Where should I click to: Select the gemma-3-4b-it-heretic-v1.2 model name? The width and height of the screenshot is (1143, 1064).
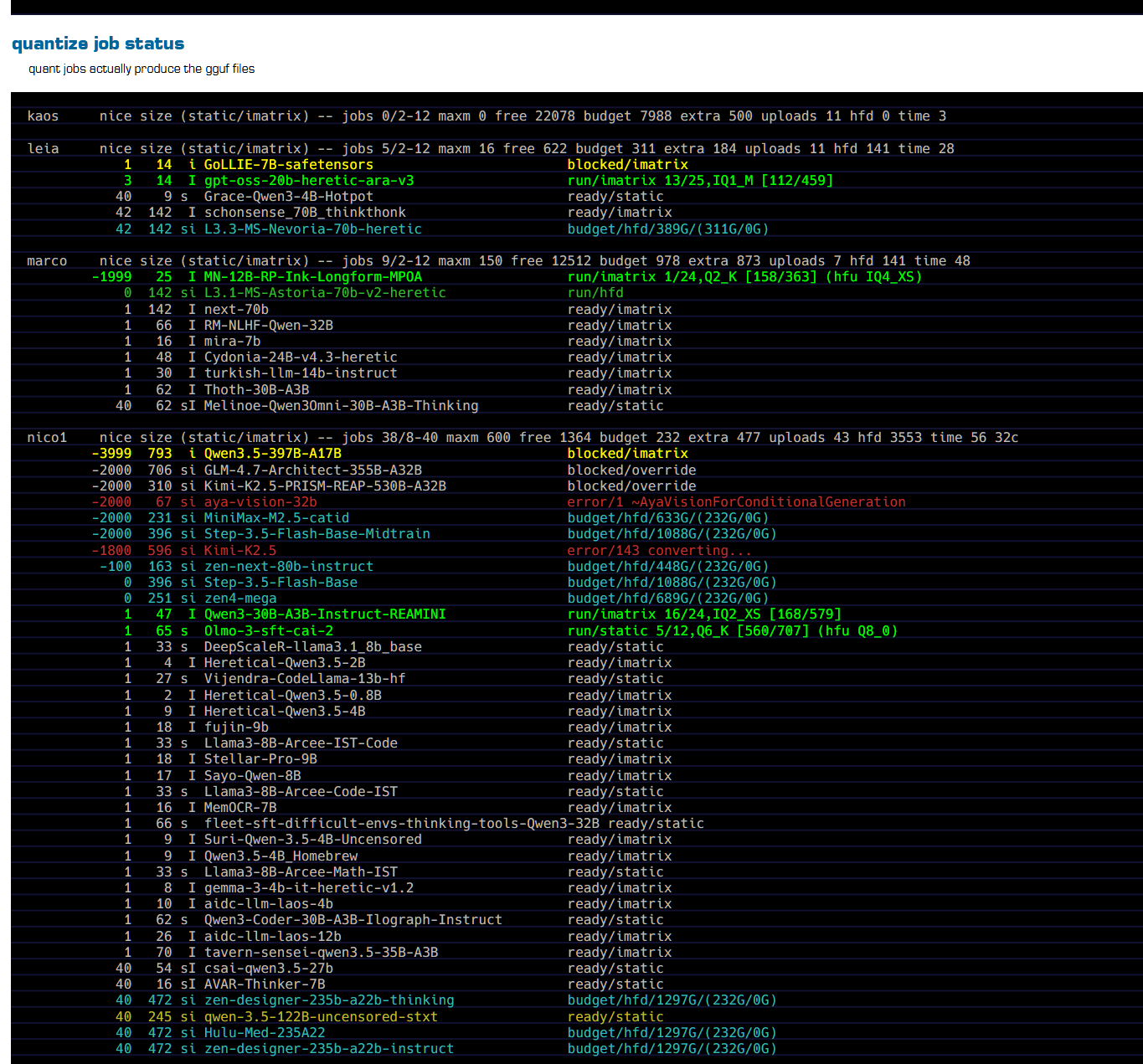point(309,888)
